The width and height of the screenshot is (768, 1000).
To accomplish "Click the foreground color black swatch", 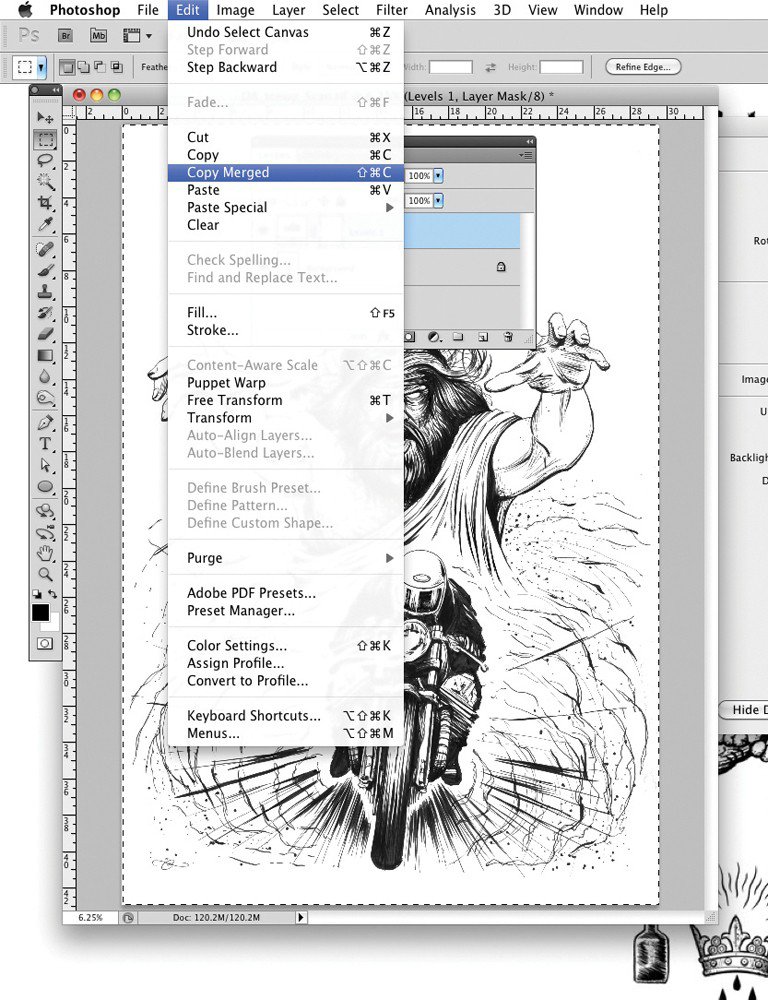I will click(x=40, y=612).
